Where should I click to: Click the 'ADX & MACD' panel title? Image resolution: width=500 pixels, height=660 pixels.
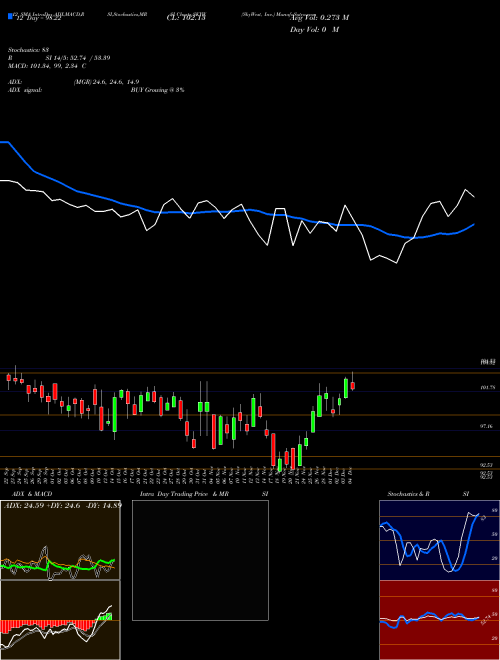coord(32,494)
